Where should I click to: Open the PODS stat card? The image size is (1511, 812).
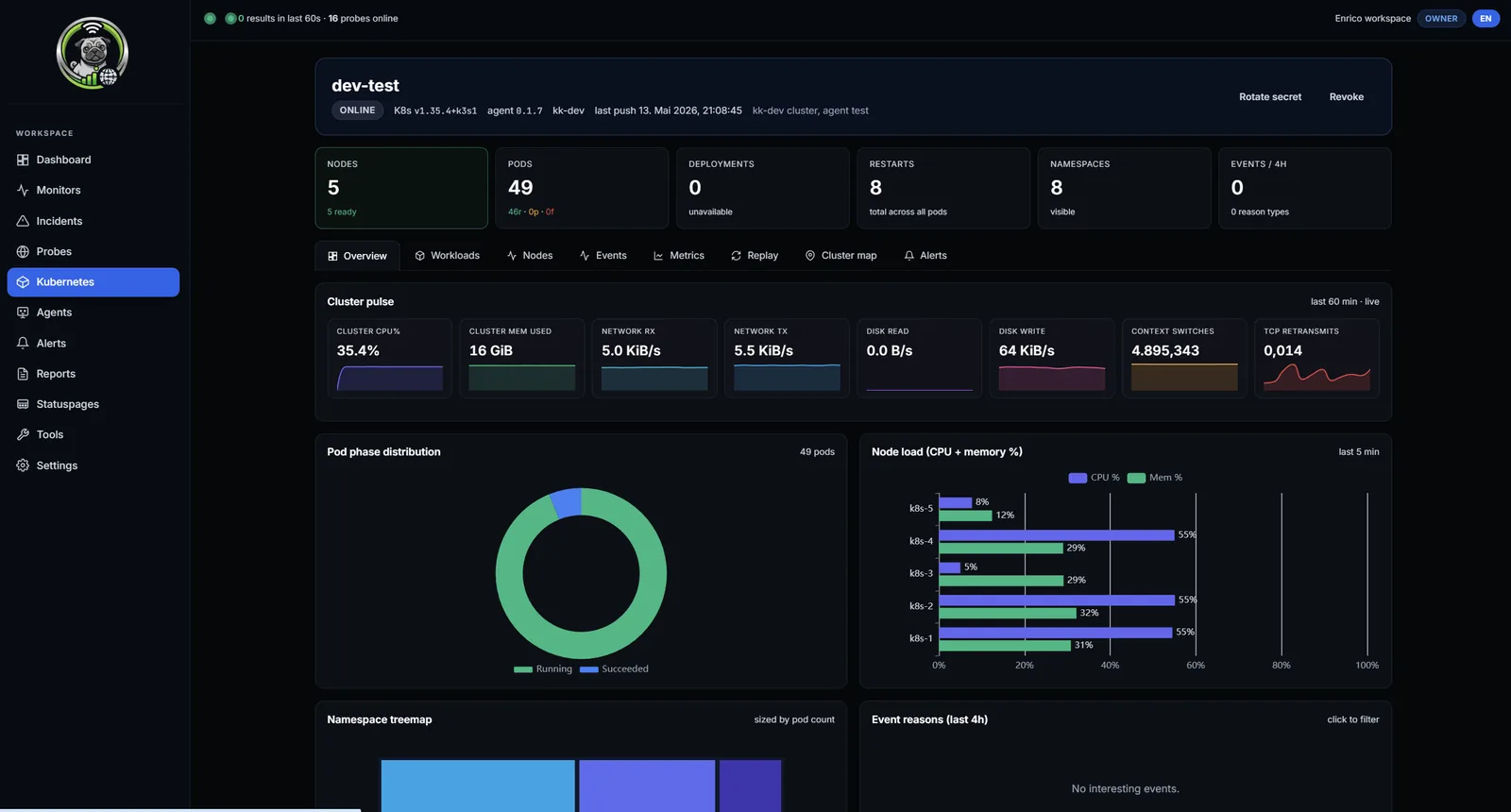pyautogui.click(x=582, y=188)
